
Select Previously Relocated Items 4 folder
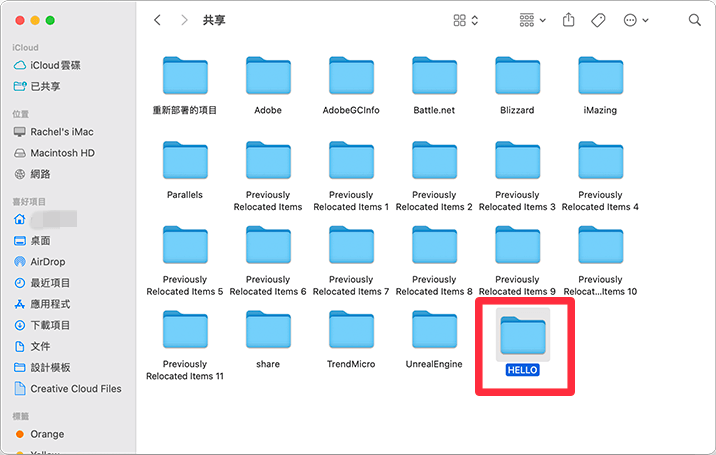point(600,160)
